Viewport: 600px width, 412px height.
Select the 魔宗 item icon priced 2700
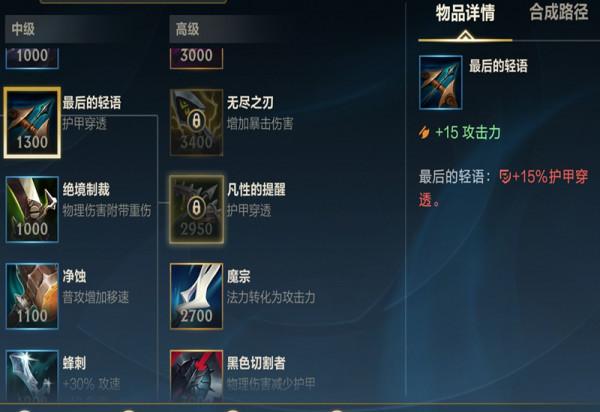pos(196,296)
